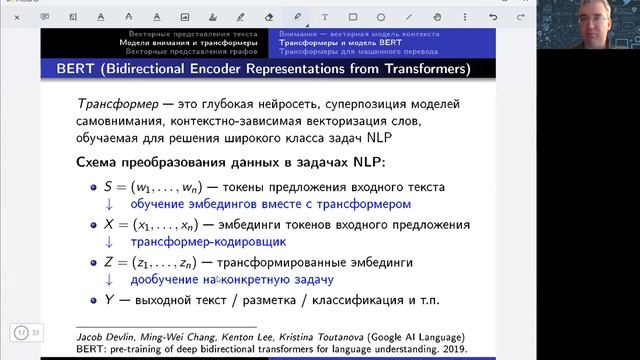This screenshot has width=640, height=360.
Task: Click the line 'эмбединги токенов входного предложения'
Action: coord(344,225)
